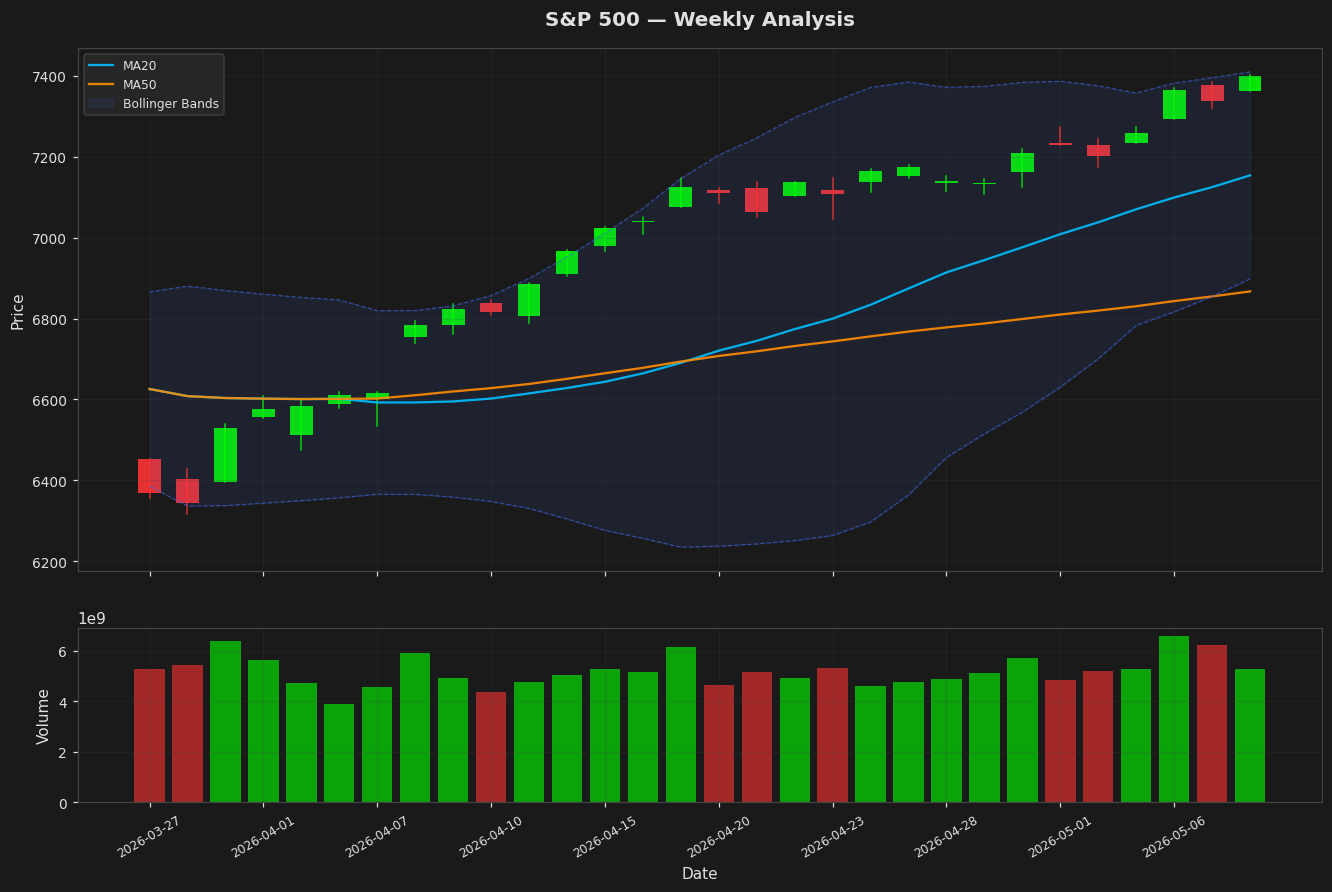Click the red volume bar at 2026-04-20

(719, 744)
